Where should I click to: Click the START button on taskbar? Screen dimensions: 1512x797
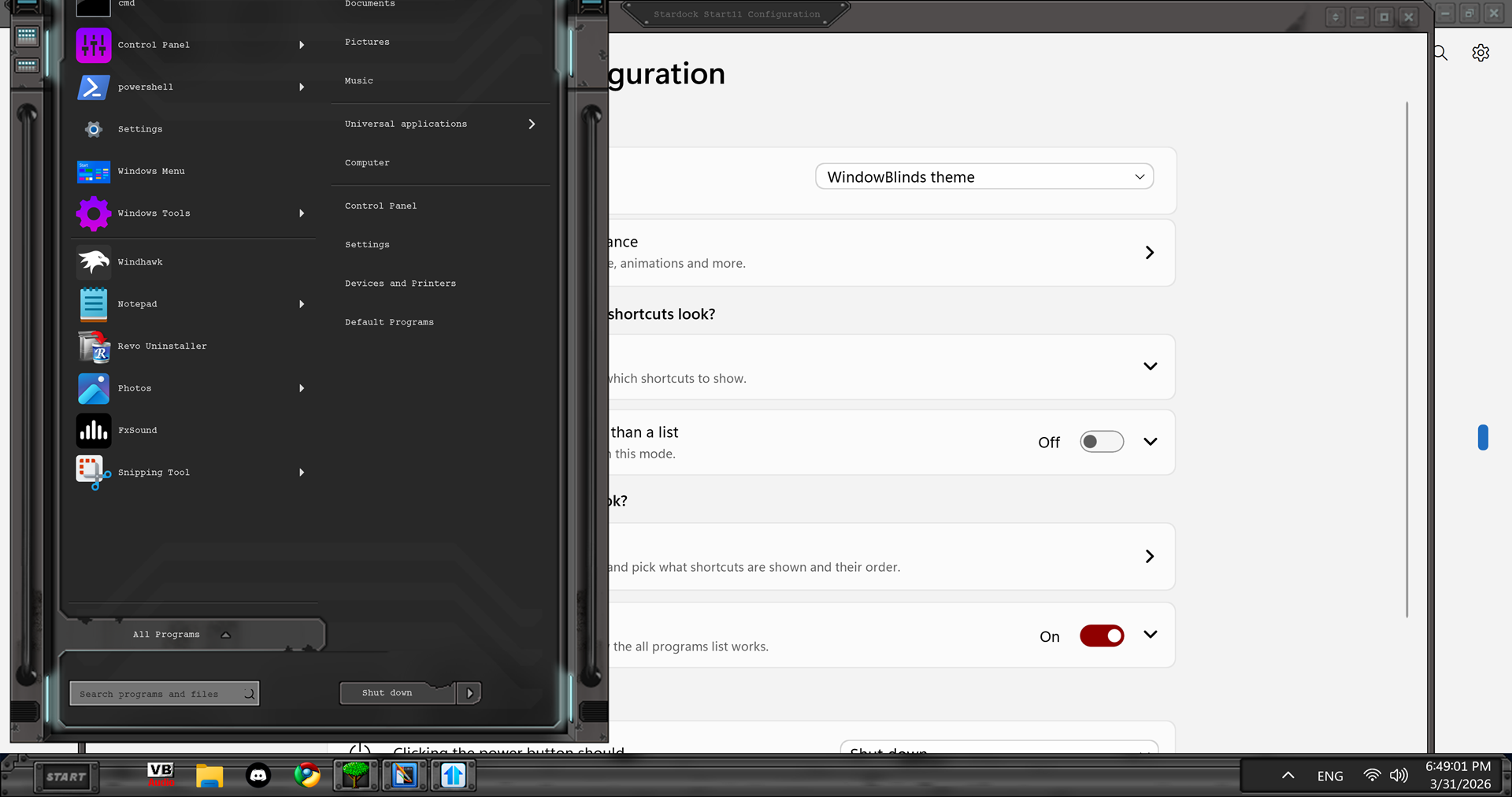(x=66, y=777)
